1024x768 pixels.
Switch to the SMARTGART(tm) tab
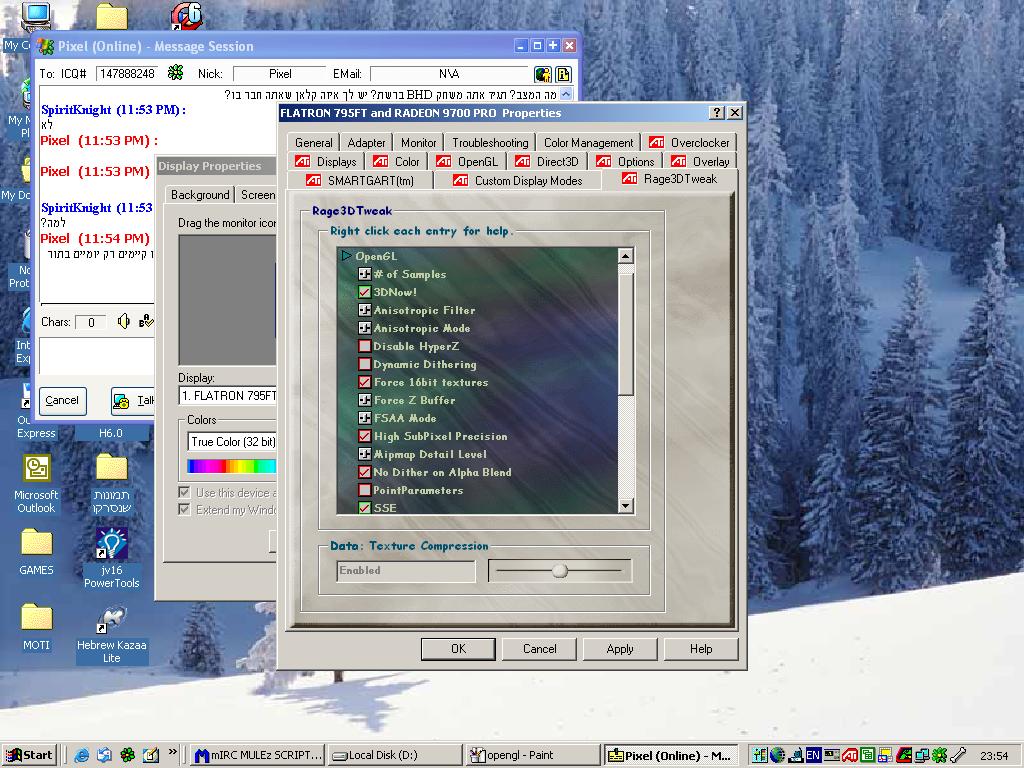pos(360,180)
